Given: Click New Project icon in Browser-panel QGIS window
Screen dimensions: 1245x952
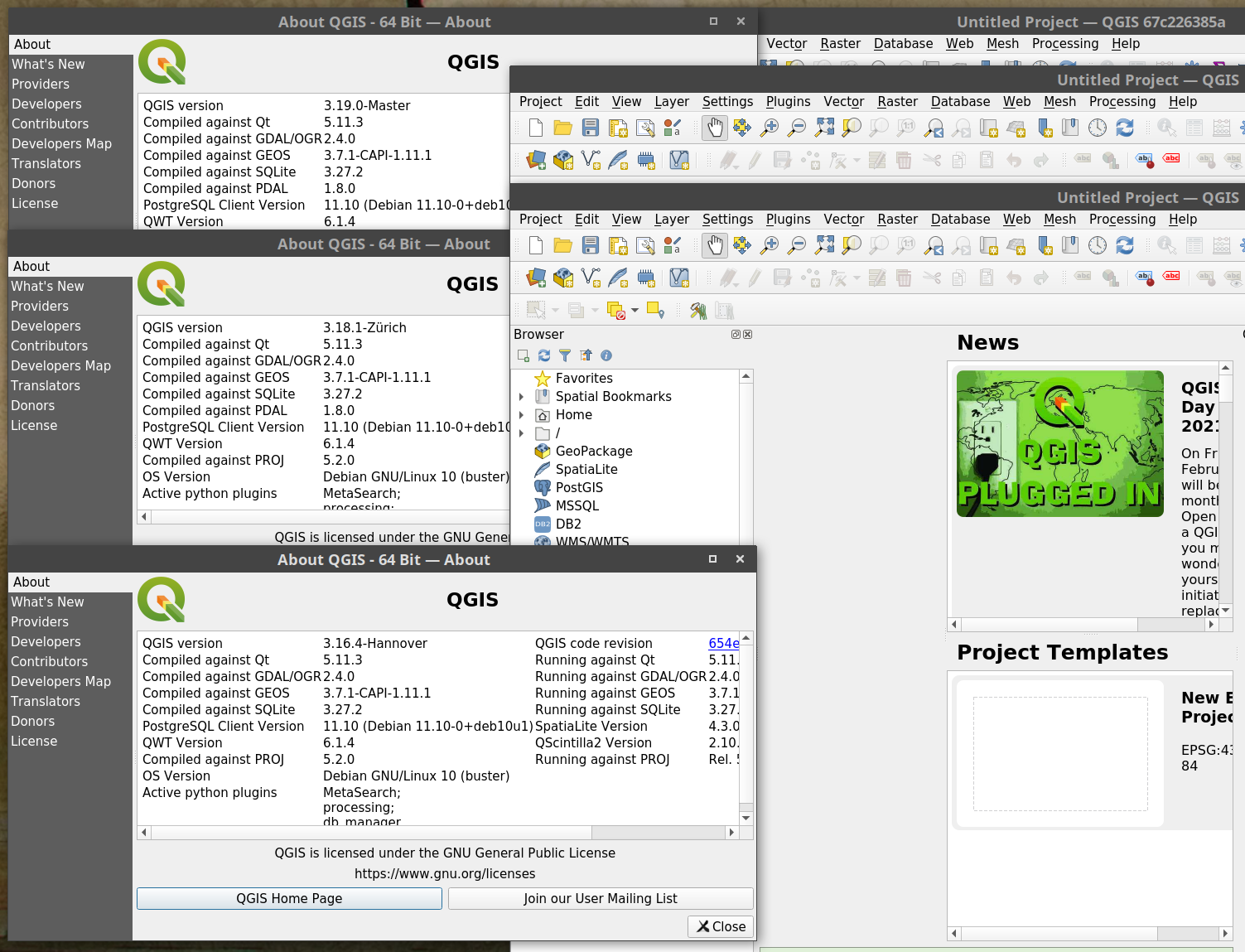Looking at the screenshot, I should (x=536, y=245).
